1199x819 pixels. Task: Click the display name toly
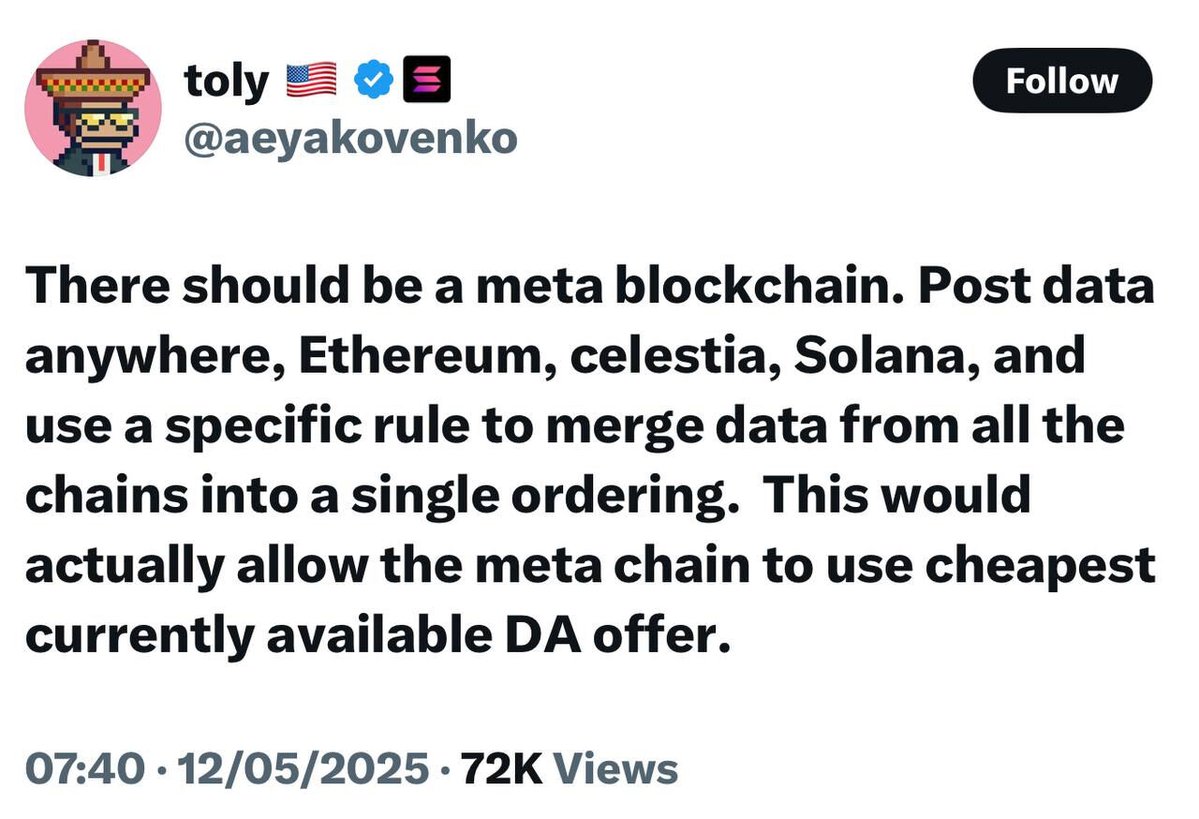[x=226, y=80]
